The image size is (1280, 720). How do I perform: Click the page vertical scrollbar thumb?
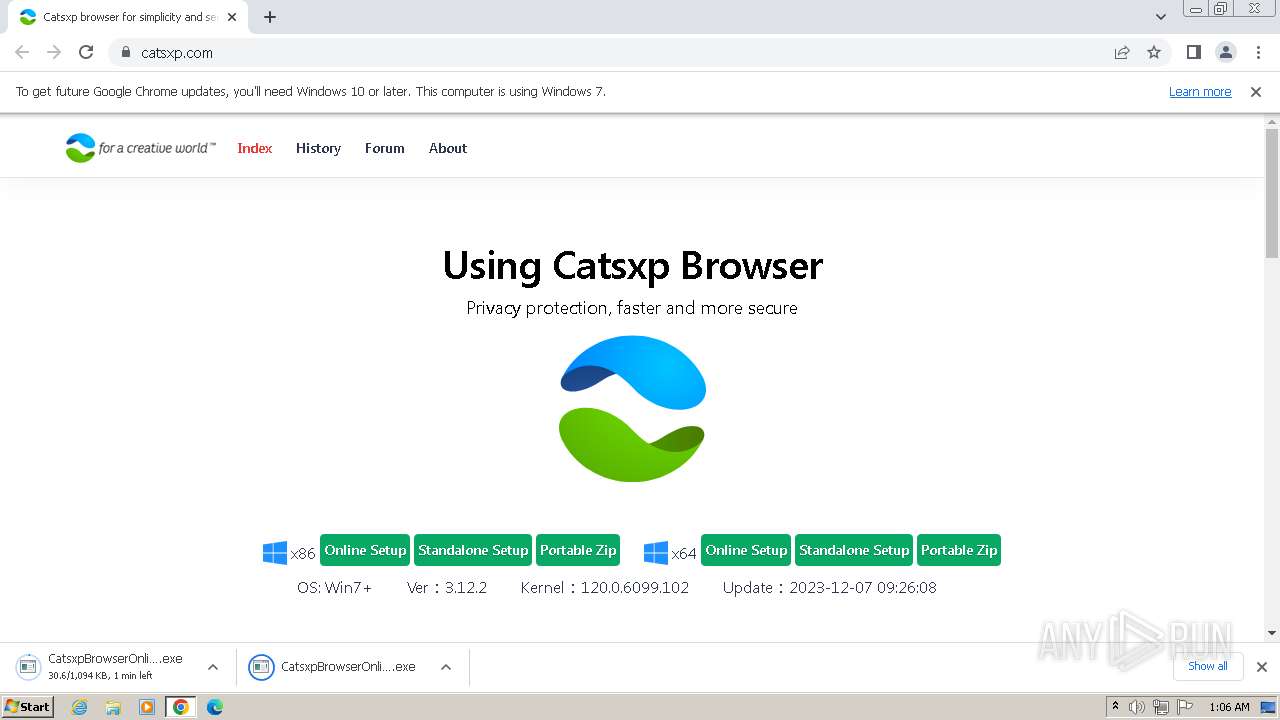1272,193
